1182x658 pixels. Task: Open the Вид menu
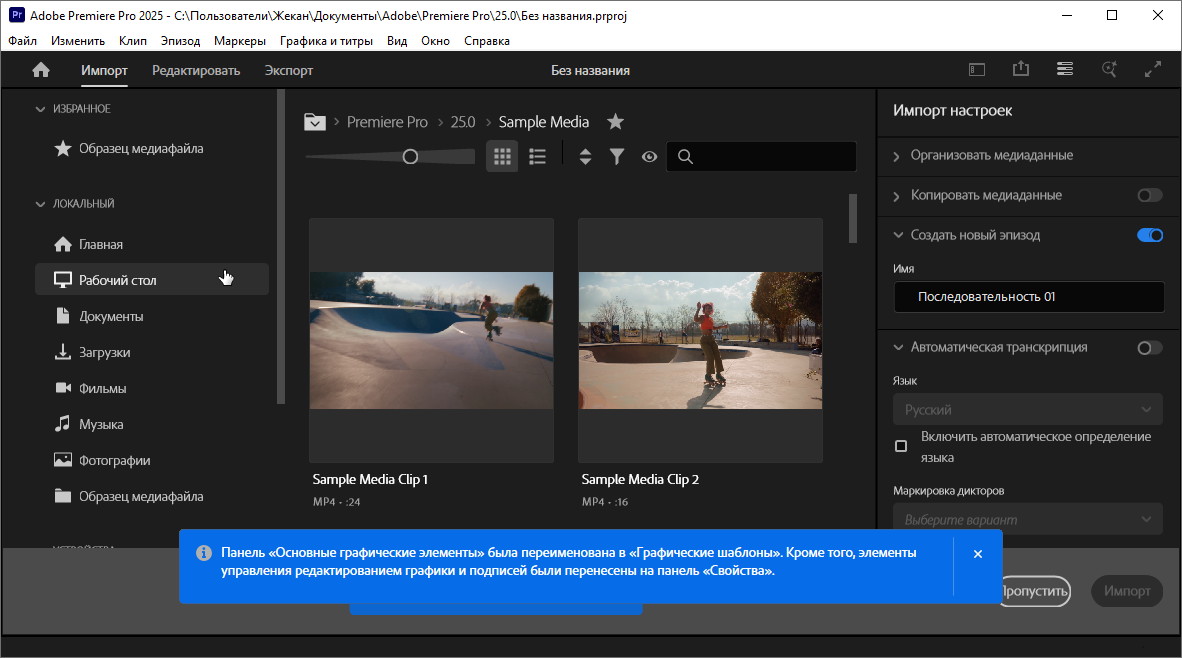pyautogui.click(x=397, y=41)
